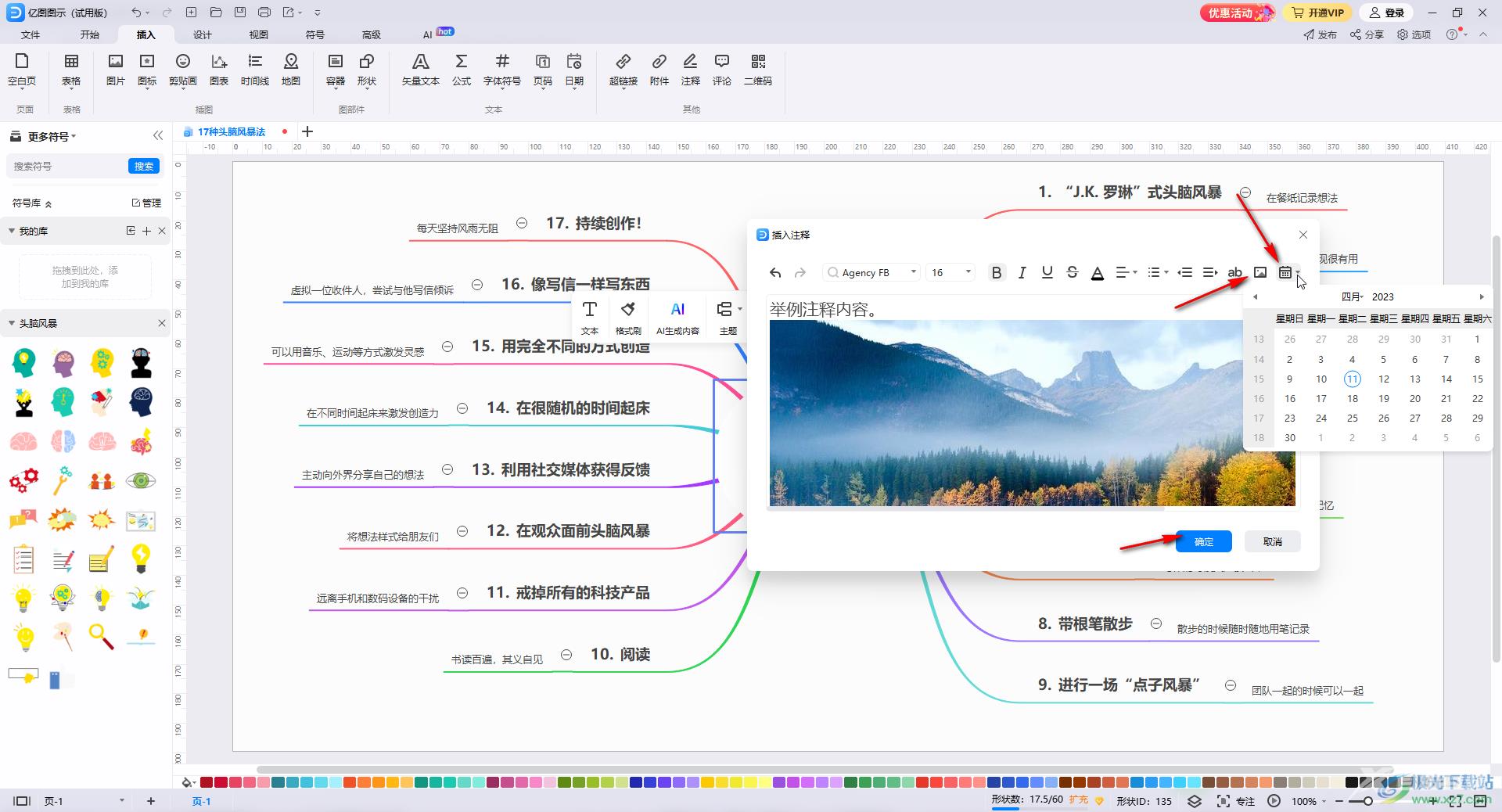The image size is (1502, 812).
Task: Select the first red swatch in the color bar
Action: point(207,781)
